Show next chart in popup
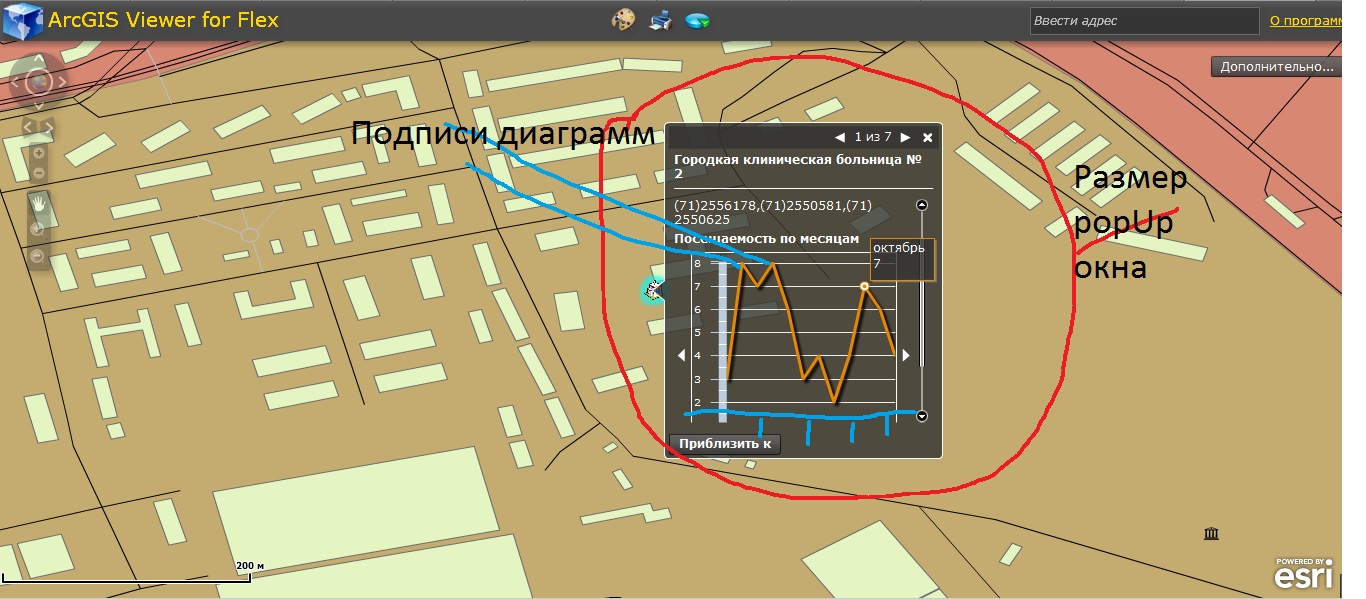The width and height of the screenshot is (1366, 599). [x=906, y=355]
